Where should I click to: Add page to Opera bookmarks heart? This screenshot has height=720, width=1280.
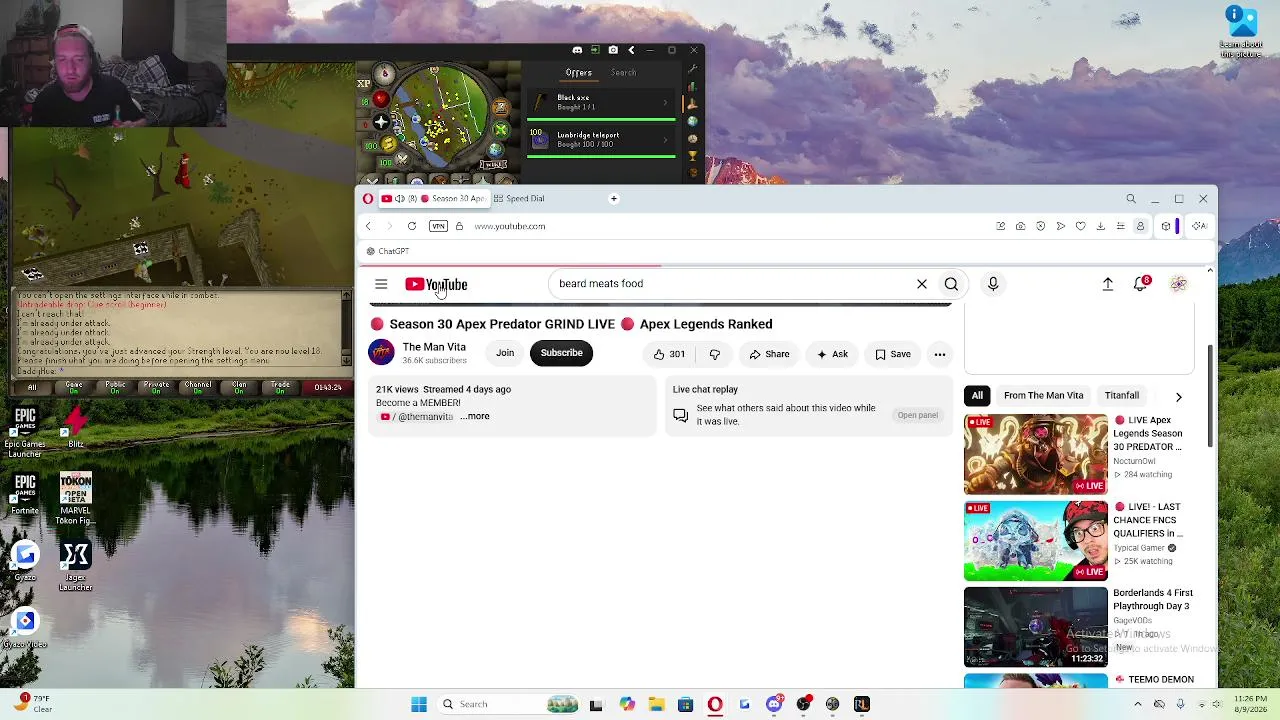tap(1081, 226)
